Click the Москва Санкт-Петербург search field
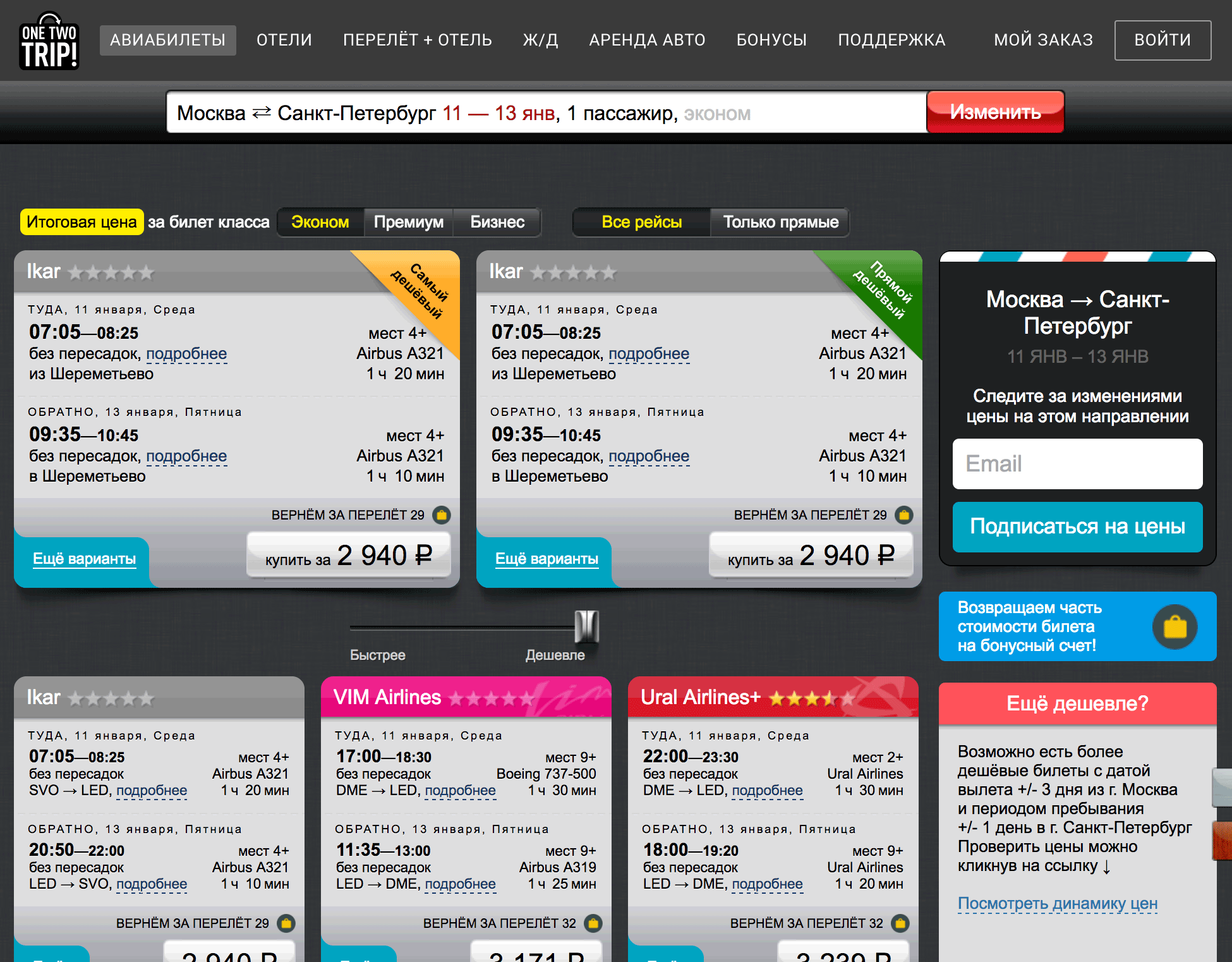Viewport: 1232px width, 962px height. coord(547,113)
